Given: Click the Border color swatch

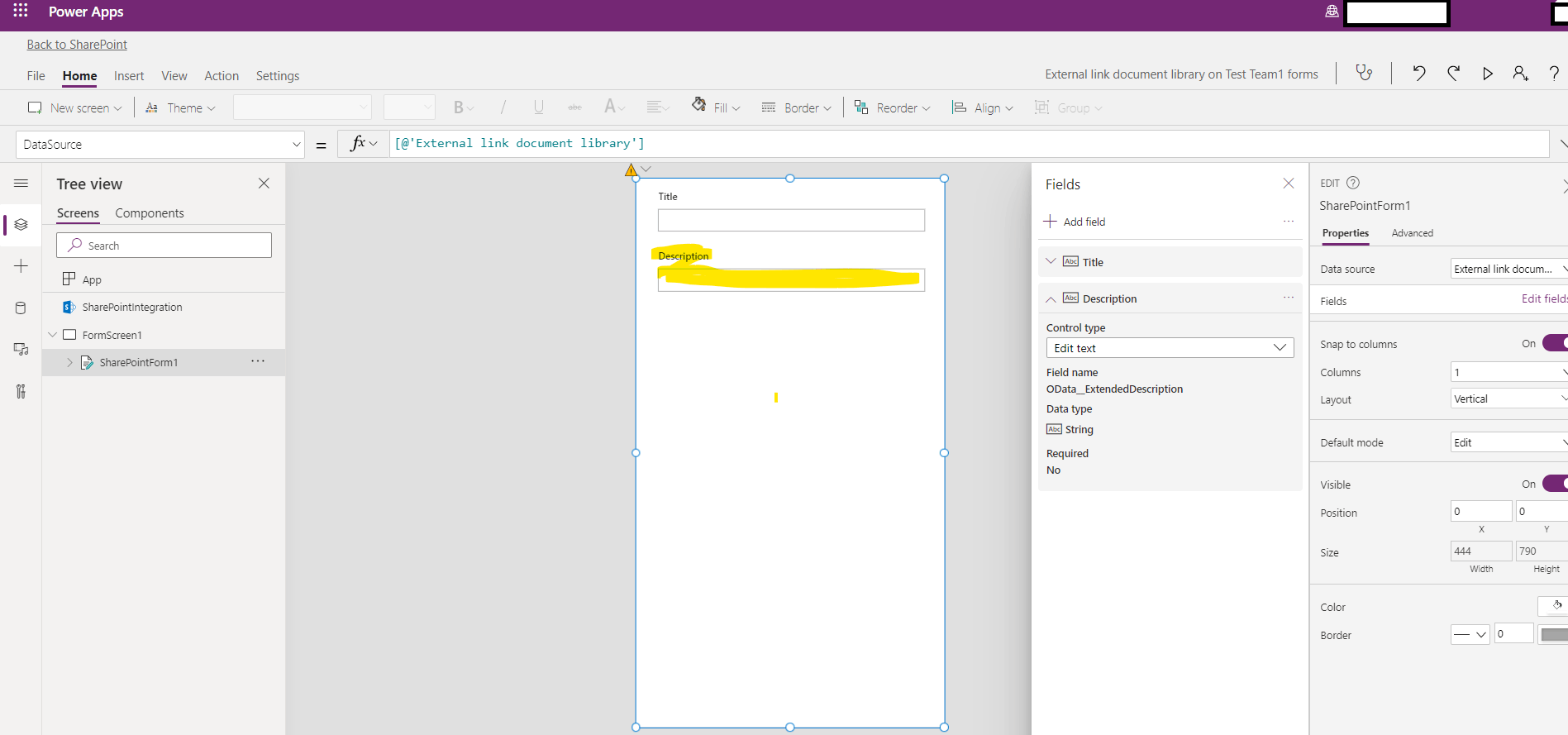Looking at the screenshot, I should click(x=1553, y=634).
